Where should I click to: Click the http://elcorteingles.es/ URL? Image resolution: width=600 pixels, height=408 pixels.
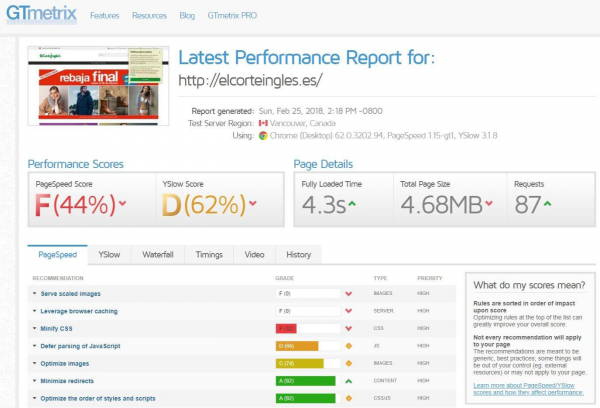click(x=250, y=80)
